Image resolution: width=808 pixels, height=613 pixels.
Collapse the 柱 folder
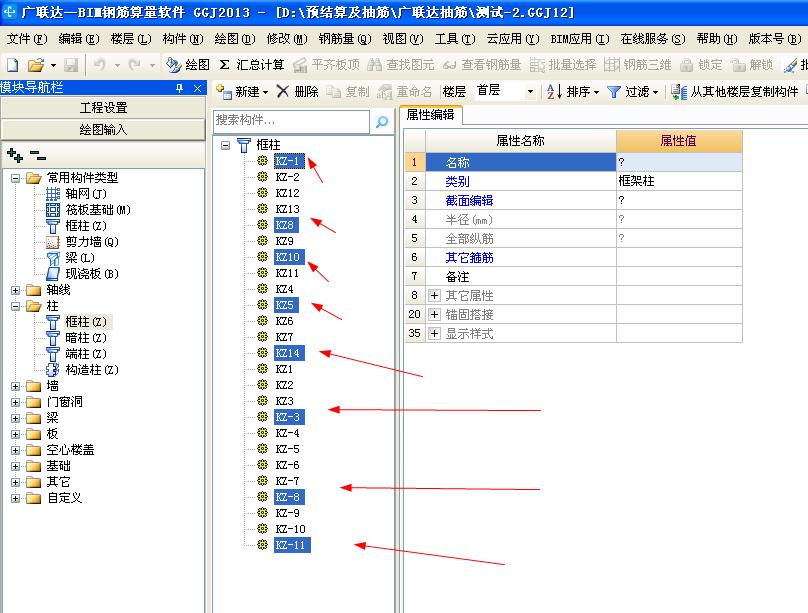coord(15,306)
